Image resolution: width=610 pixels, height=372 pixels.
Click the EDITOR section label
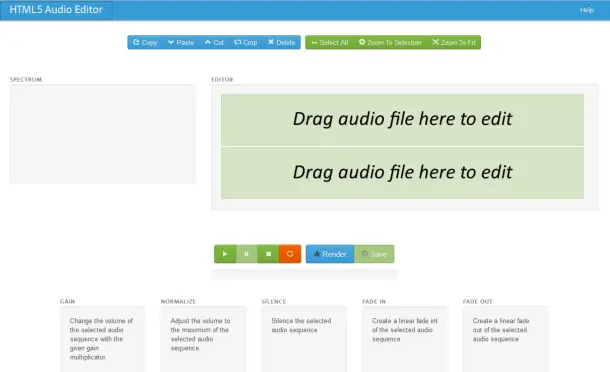click(x=222, y=79)
